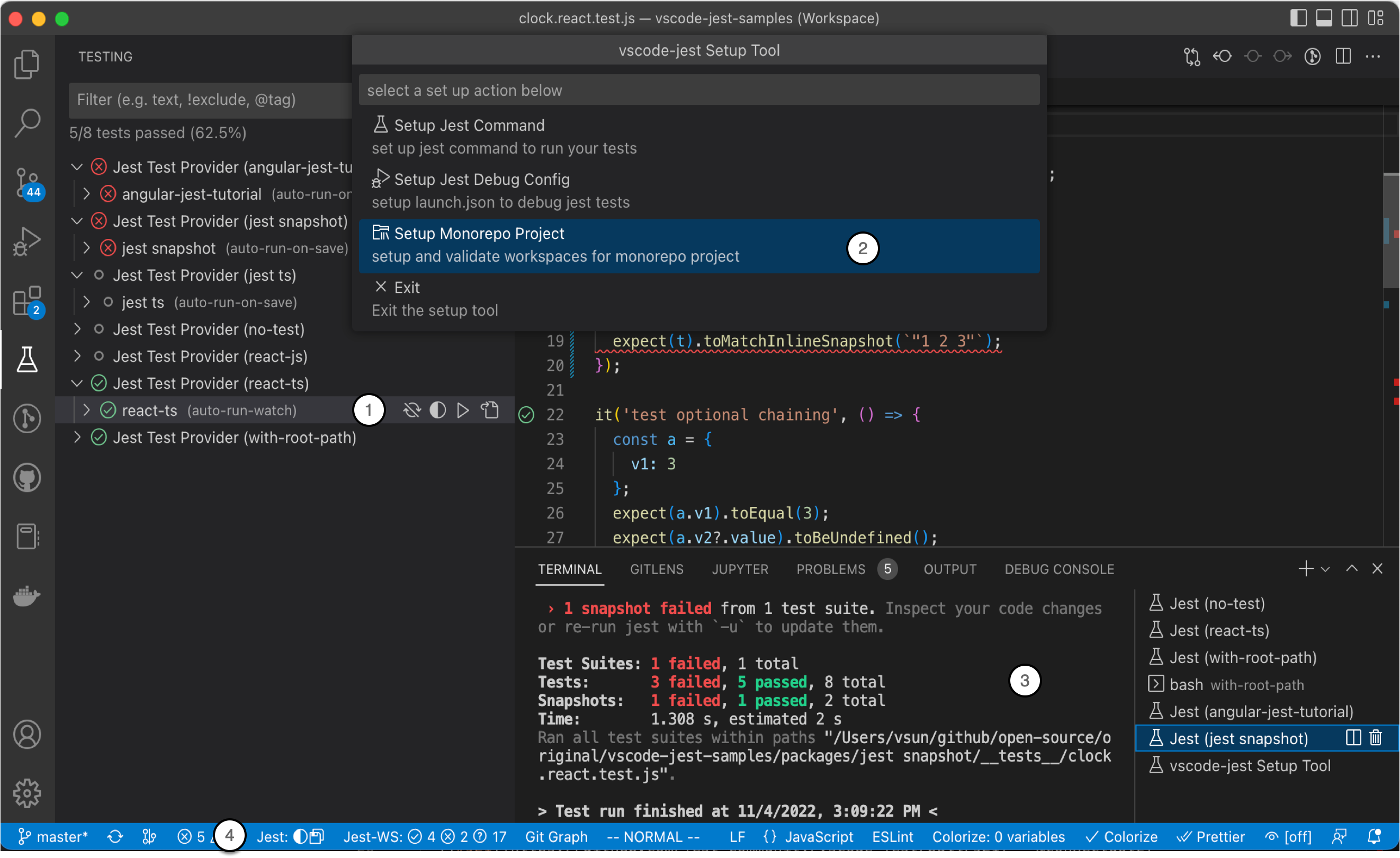Select Setup Jest Command option

pyautogui.click(x=699, y=136)
